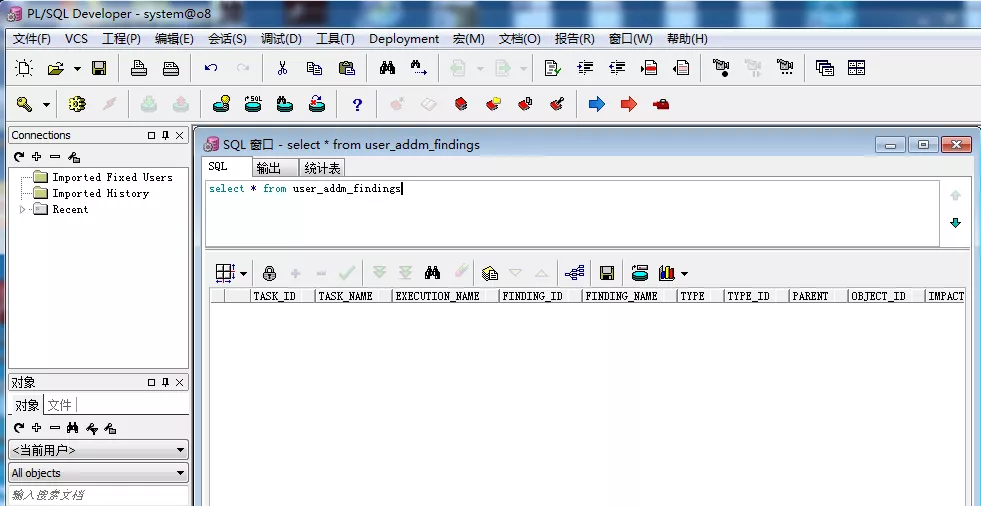981x506 pixels.
Task: Open the All objects dropdown
Action: [x=98, y=473]
